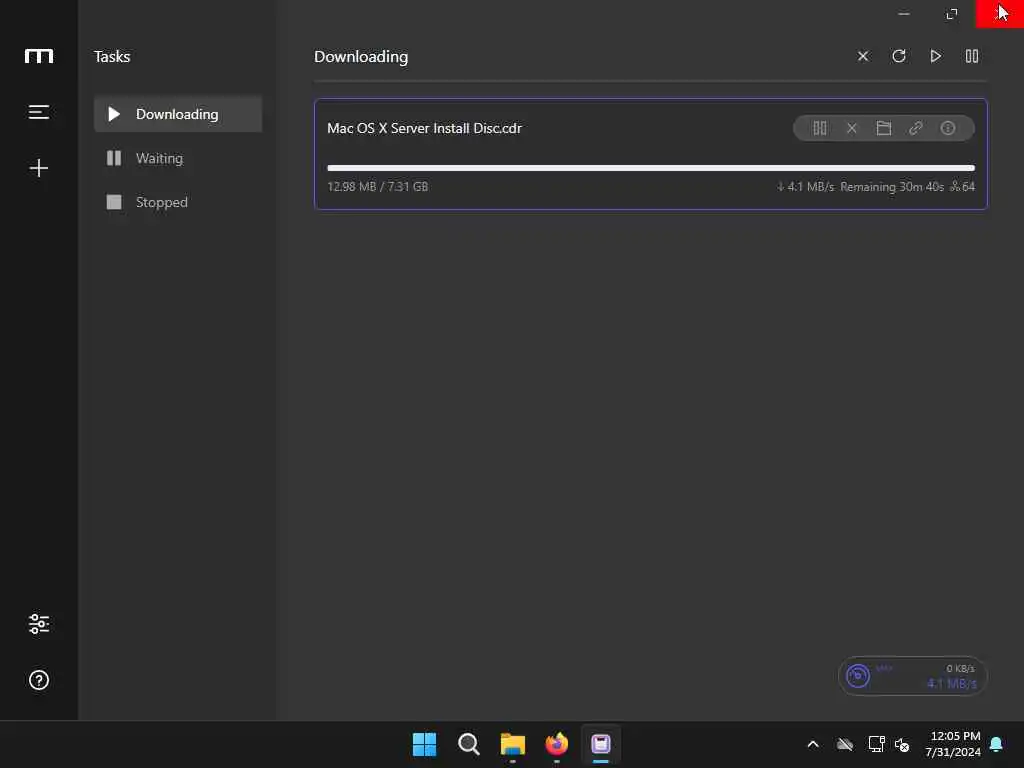Maximize the Motrix window
1024x768 pixels.
coord(952,14)
